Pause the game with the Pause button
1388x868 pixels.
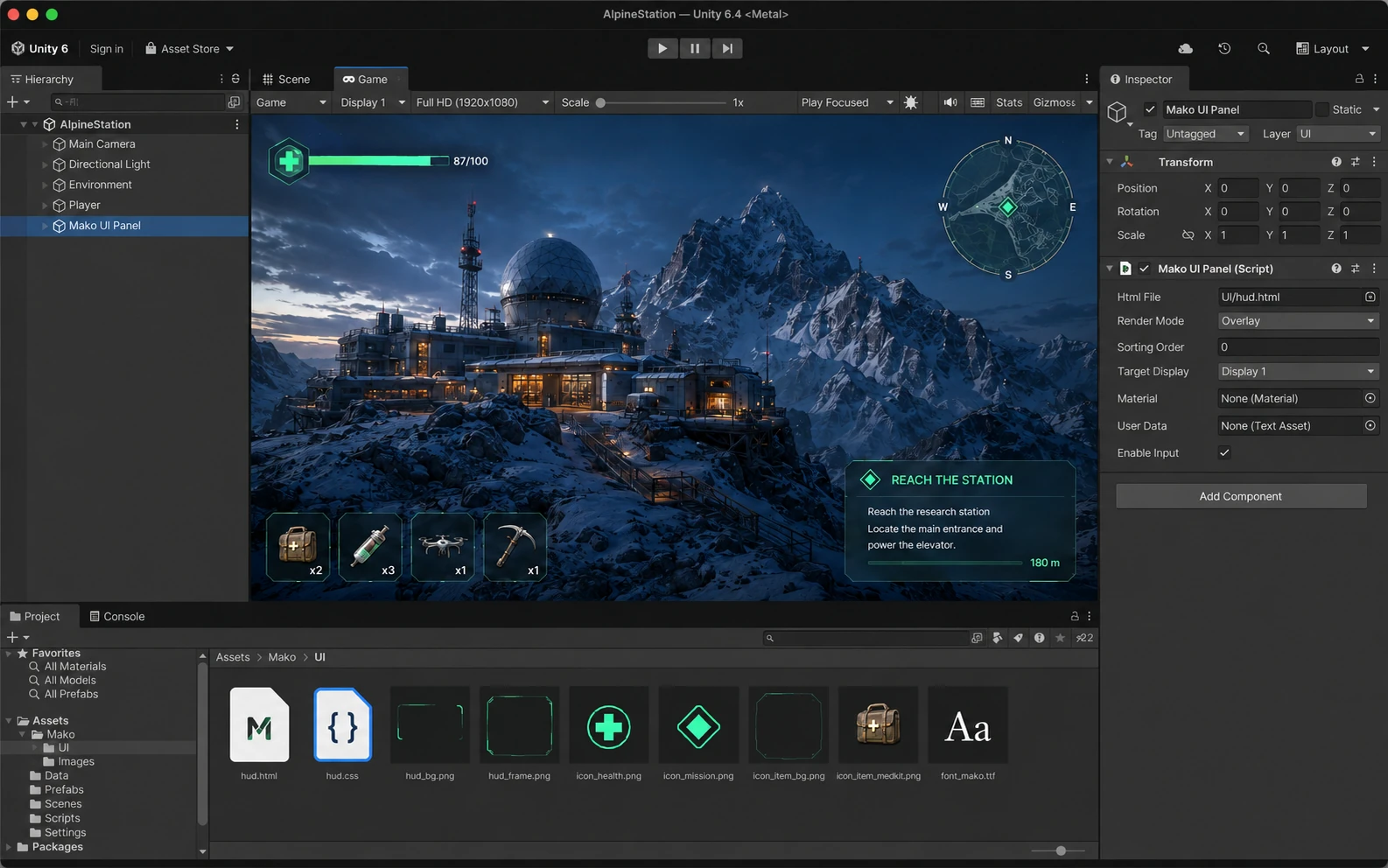(x=695, y=48)
